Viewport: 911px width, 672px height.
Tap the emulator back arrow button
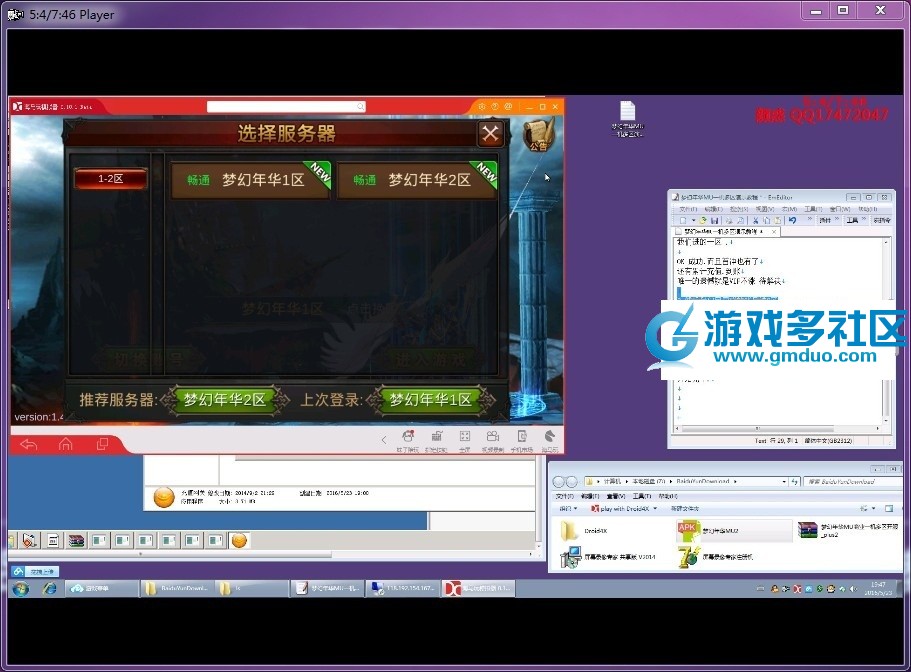pos(28,444)
